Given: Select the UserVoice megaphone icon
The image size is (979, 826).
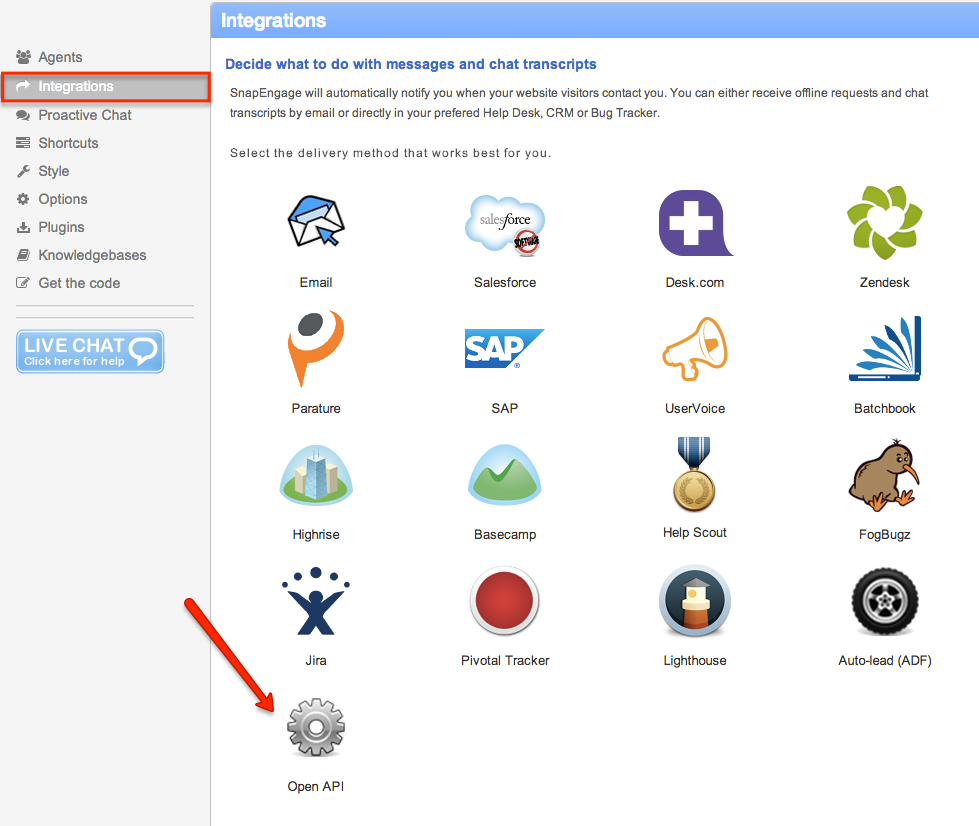Looking at the screenshot, I should [695, 348].
